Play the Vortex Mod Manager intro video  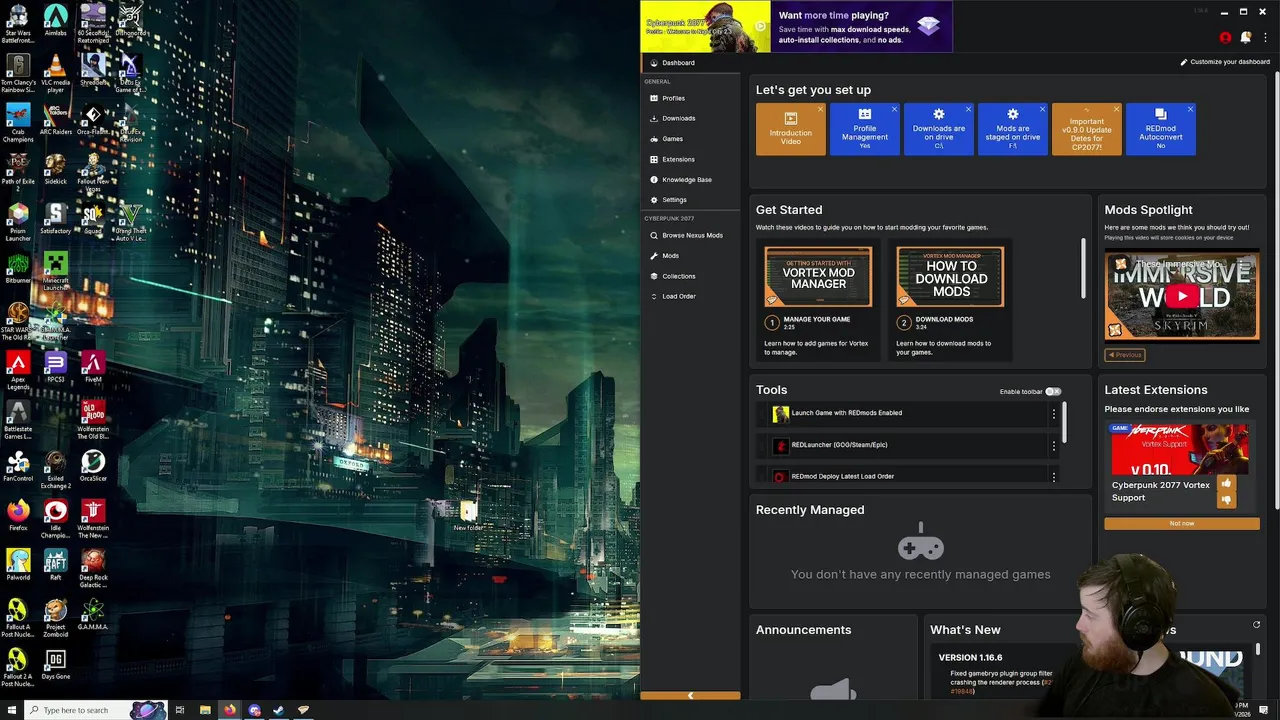click(x=818, y=277)
